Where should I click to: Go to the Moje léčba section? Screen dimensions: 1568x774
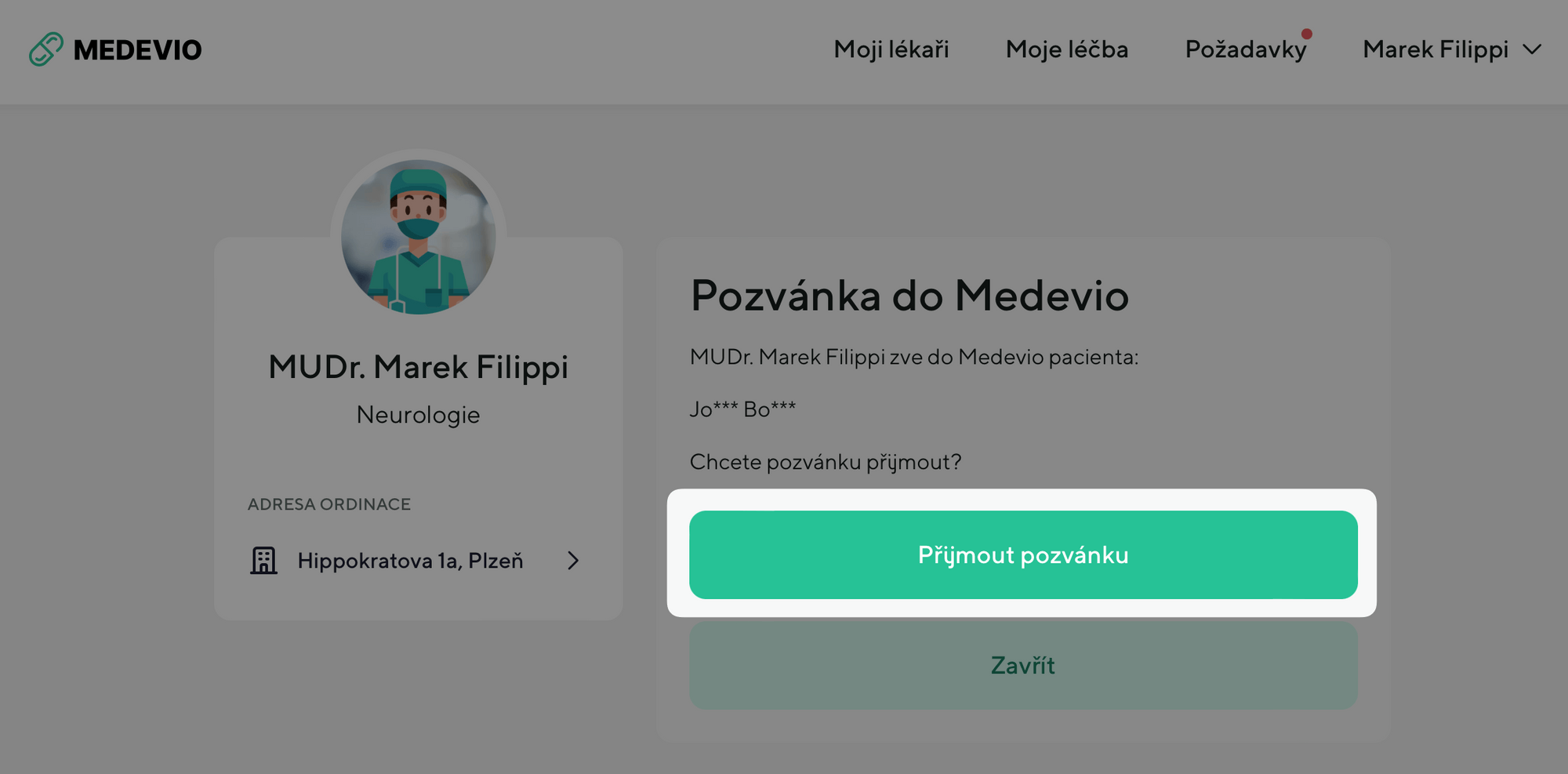pyautogui.click(x=1066, y=49)
